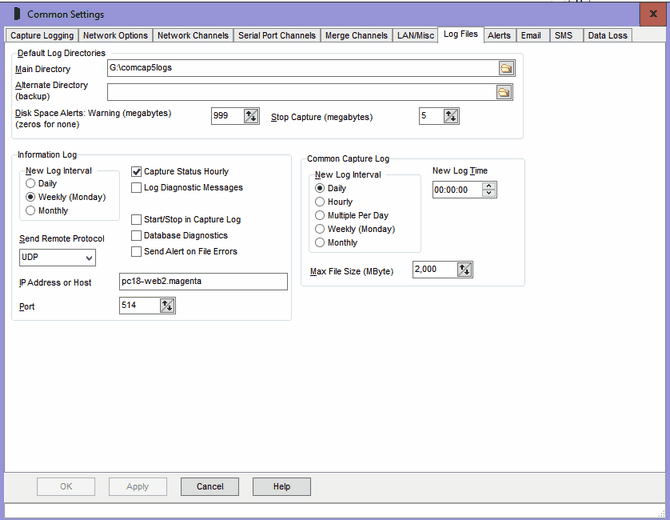Select the Log Files tab
This screenshot has width=670, height=520.
461,34
